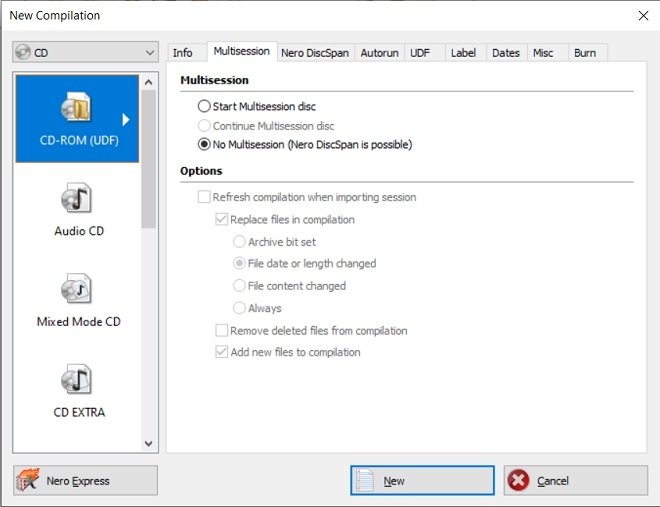
Task: Choose No Multisession radio option
Action: pos(204,144)
